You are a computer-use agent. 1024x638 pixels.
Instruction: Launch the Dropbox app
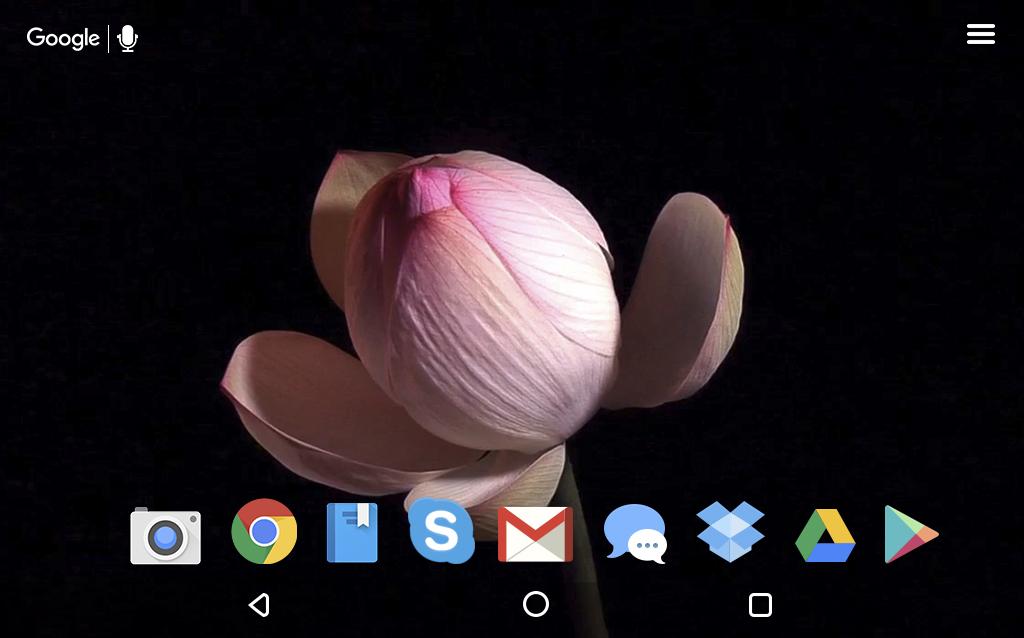[730, 531]
